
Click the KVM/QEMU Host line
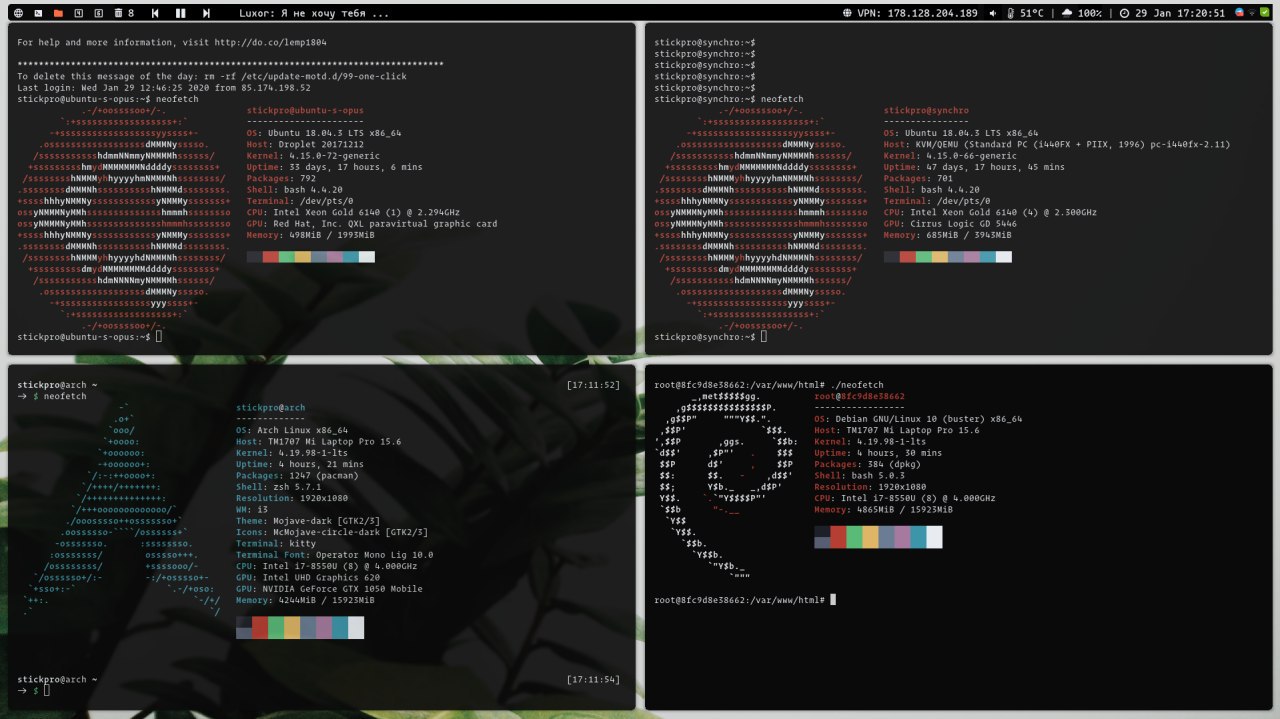pyautogui.click(x=1057, y=144)
